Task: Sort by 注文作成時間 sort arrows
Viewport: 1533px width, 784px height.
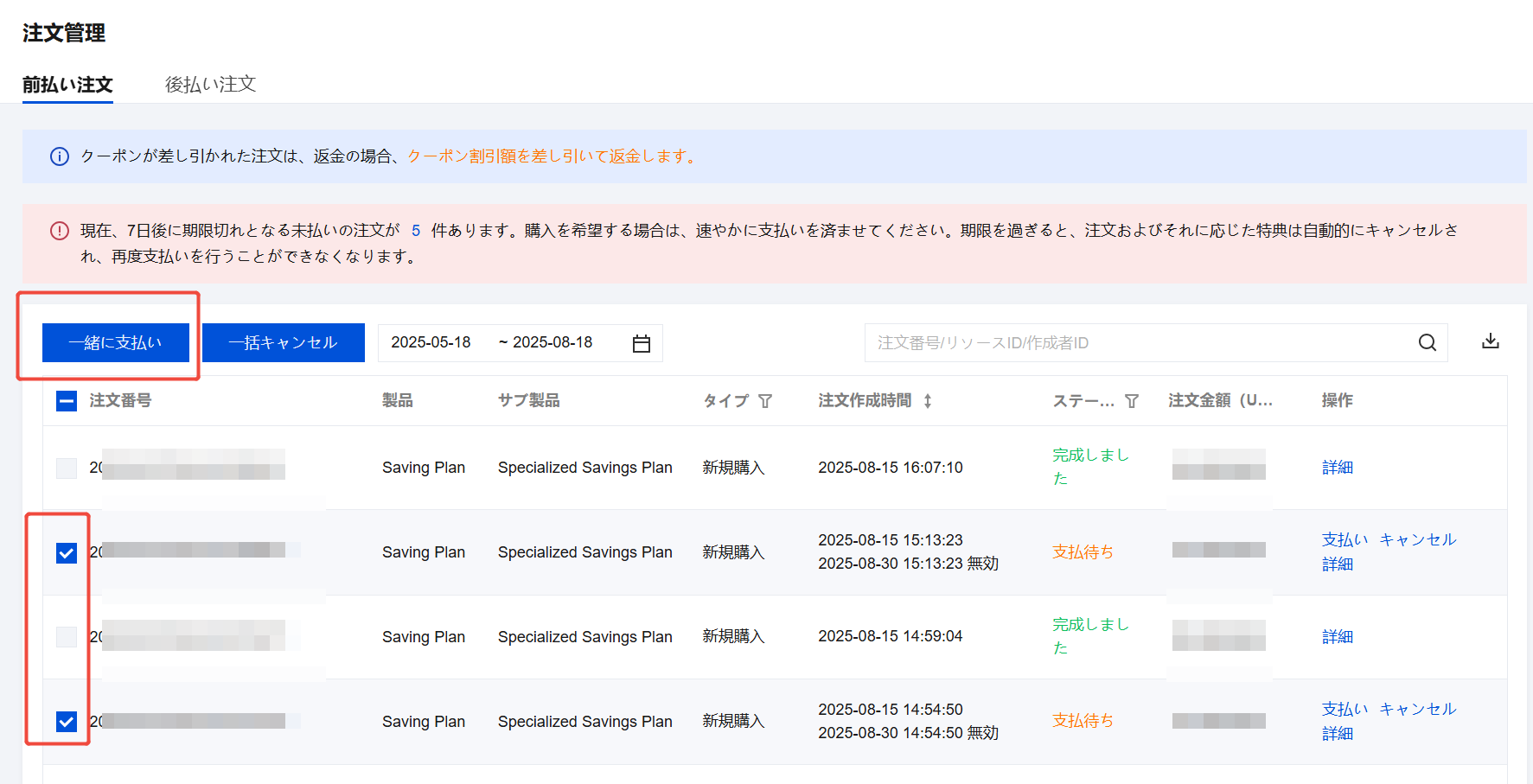Action: [928, 401]
